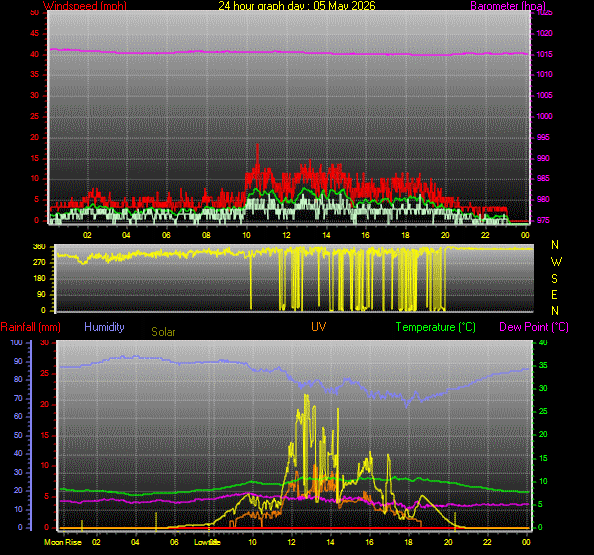Click the S compass direction label

[x=554, y=279]
